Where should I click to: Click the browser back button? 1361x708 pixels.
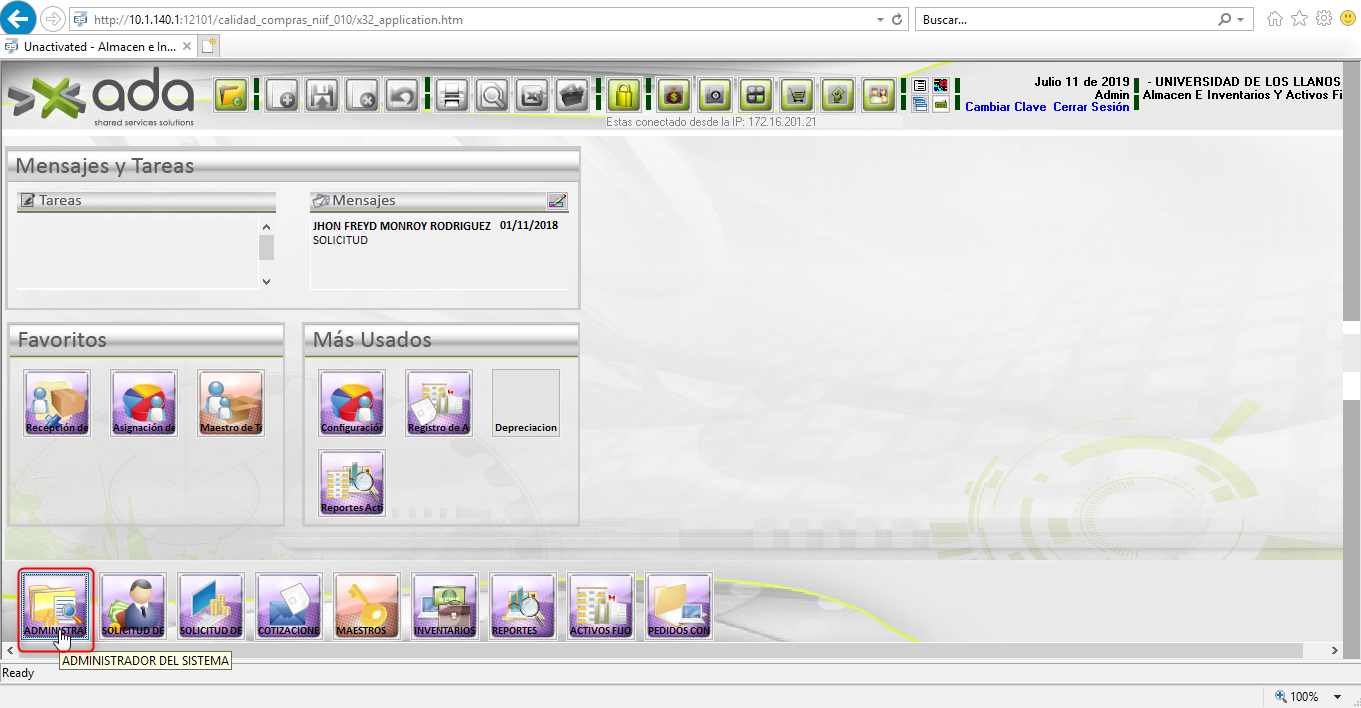(x=20, y=19)
